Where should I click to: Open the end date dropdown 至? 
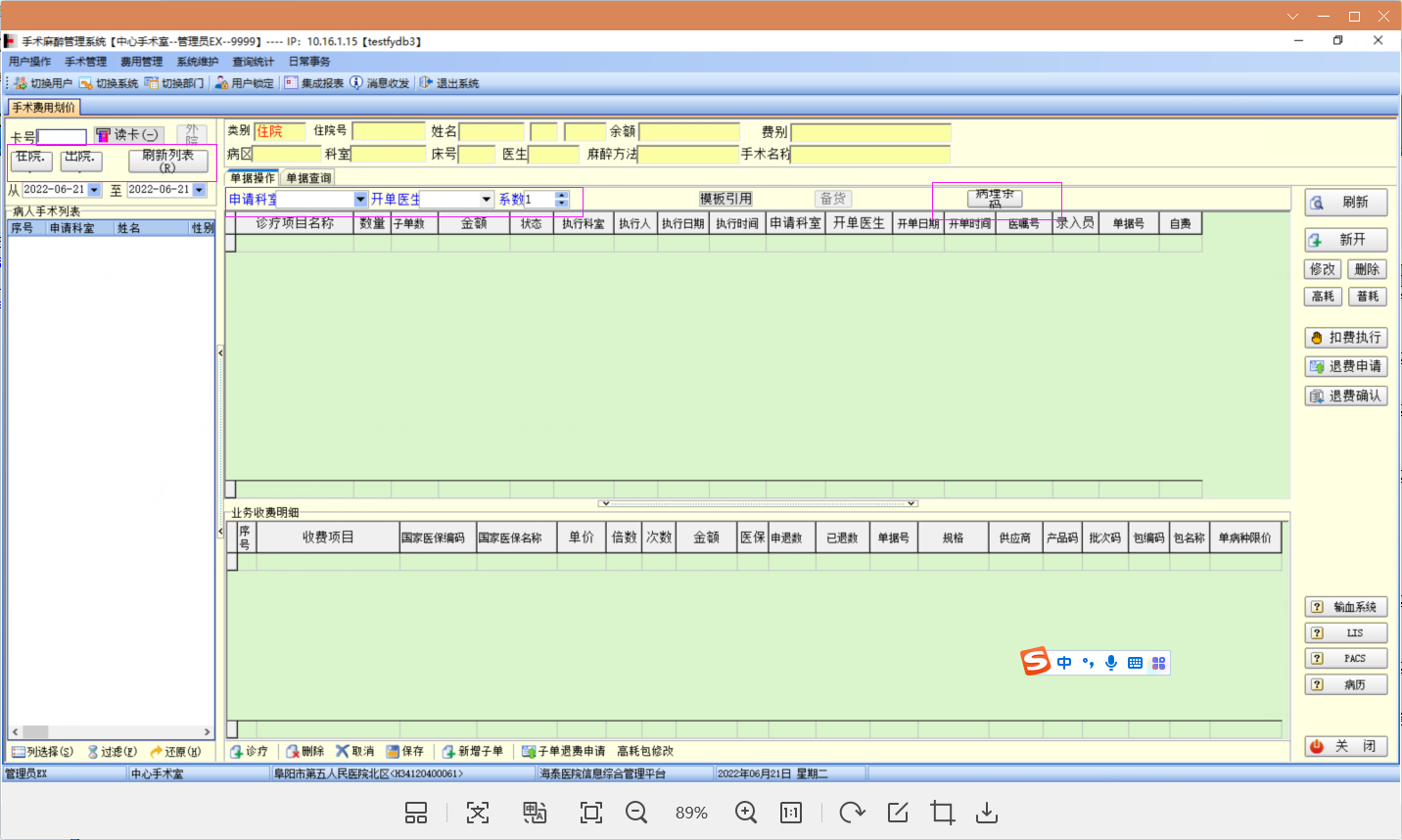[x=199, y=190]
